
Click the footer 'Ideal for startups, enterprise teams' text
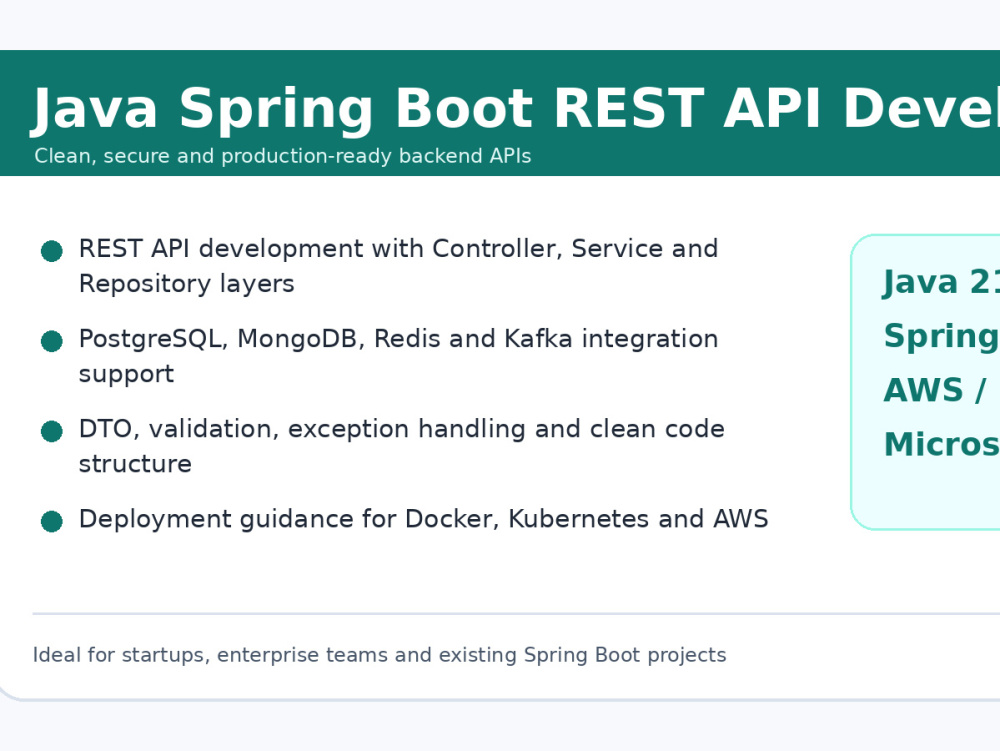tap(379, 655)
